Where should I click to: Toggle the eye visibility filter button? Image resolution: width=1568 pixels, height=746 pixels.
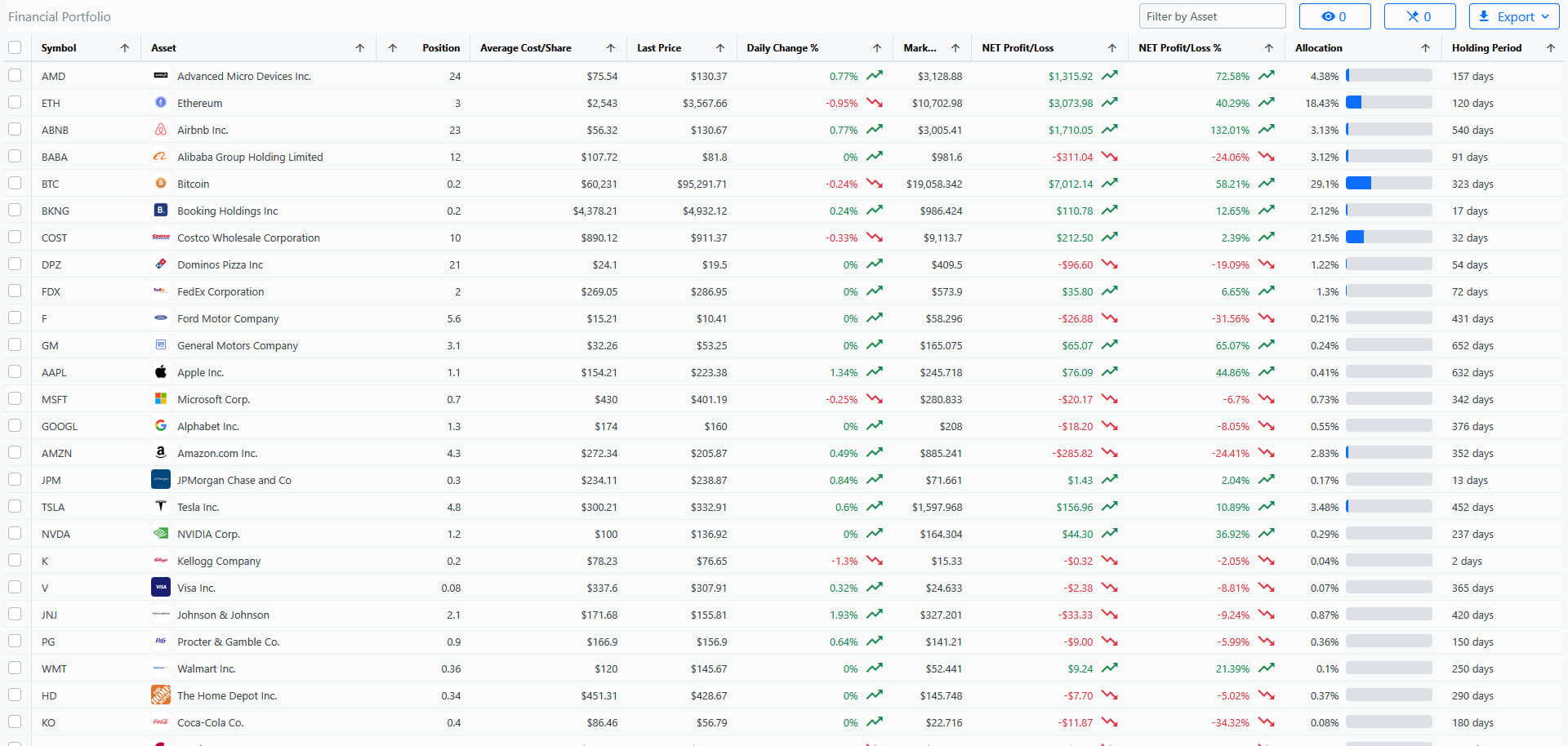(x=1334, y=16)
